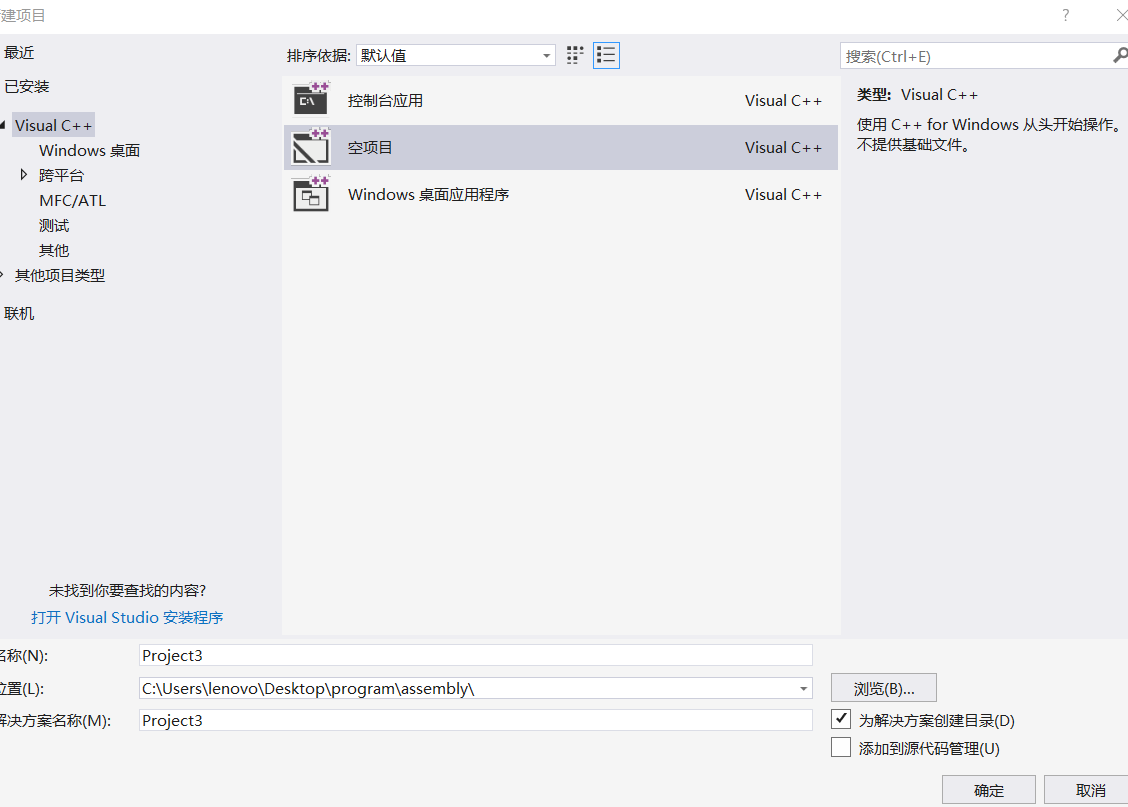Click the Empty Project template icon
This screenshot has height=807, width=1128.
tap(311, 147)
